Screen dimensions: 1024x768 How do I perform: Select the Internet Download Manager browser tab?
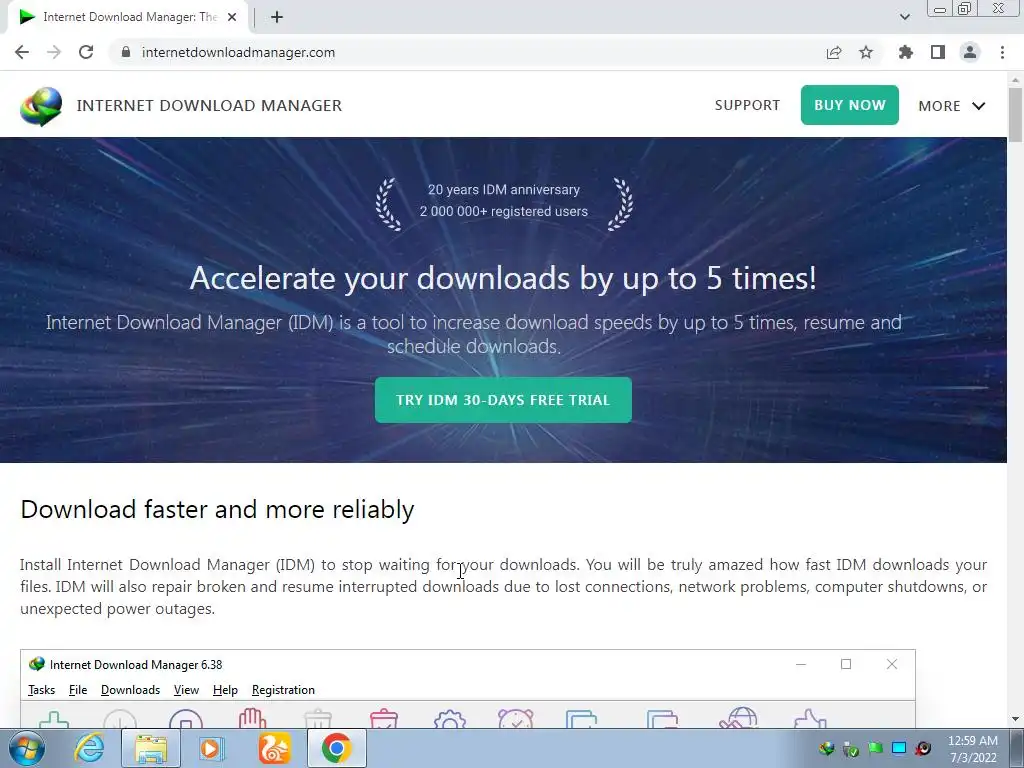(127, 17)
